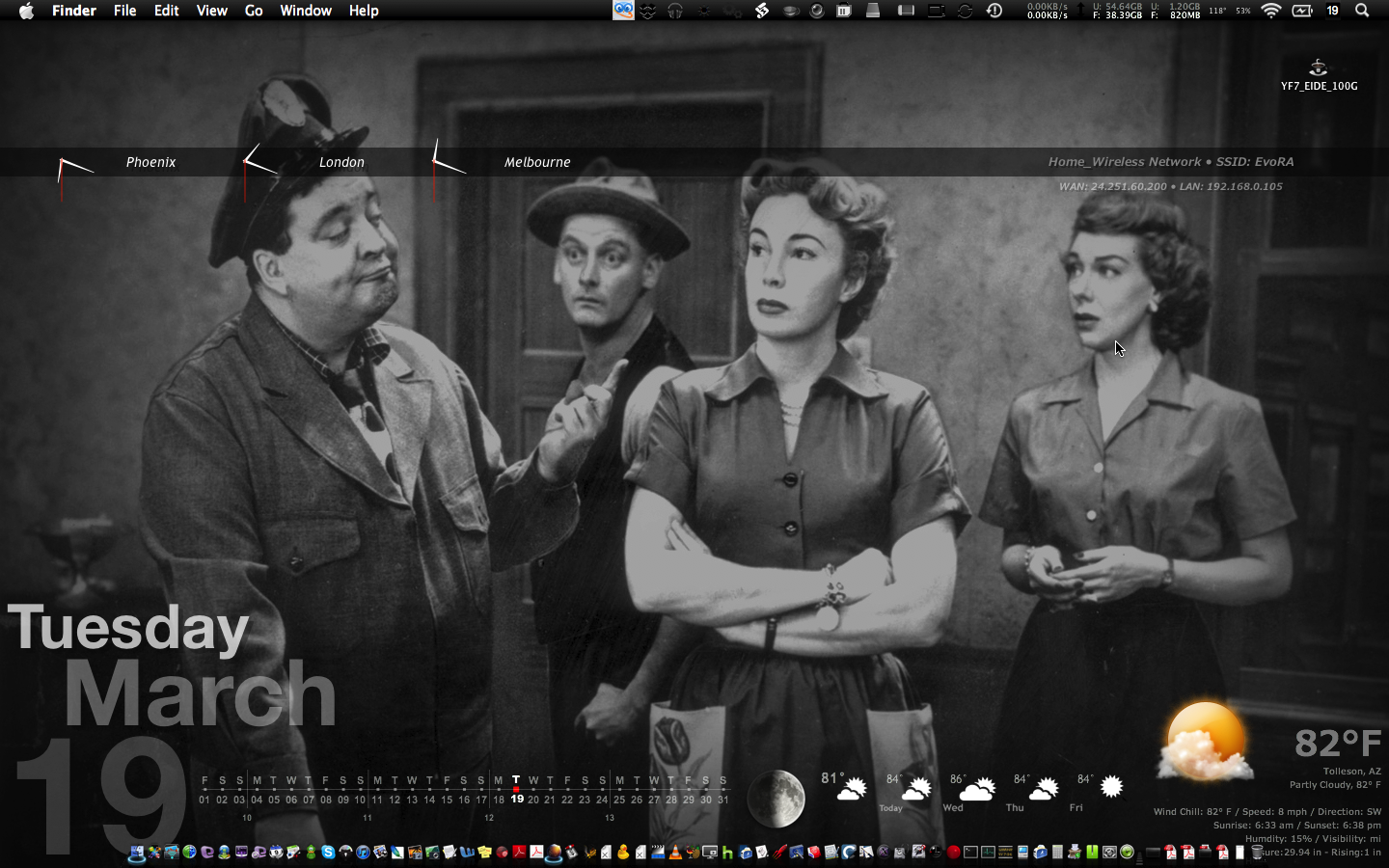Open the Finder menu
This screenshot has height=868, width=1389.
point(74,11)
